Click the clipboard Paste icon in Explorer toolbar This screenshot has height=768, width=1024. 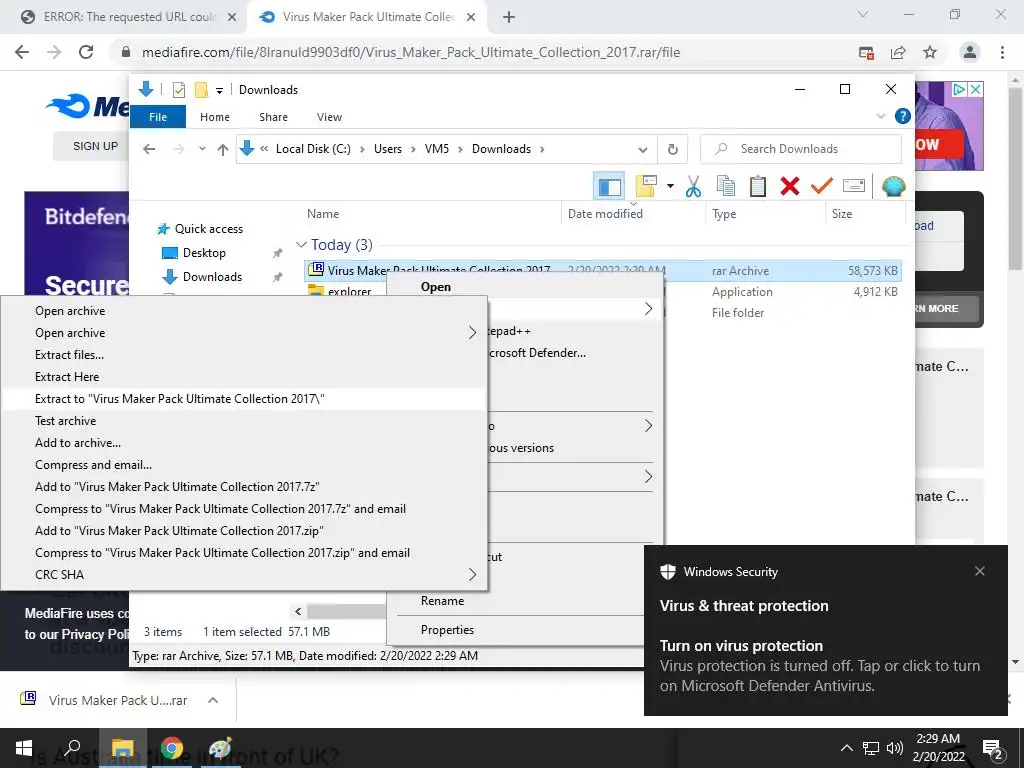tap(758, 187)
